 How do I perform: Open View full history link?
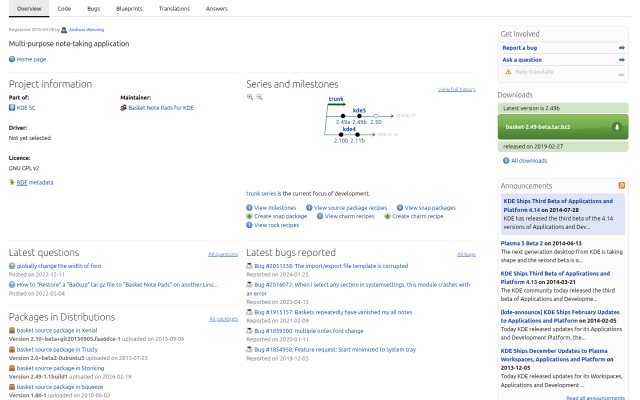click(x=457, y=89)
